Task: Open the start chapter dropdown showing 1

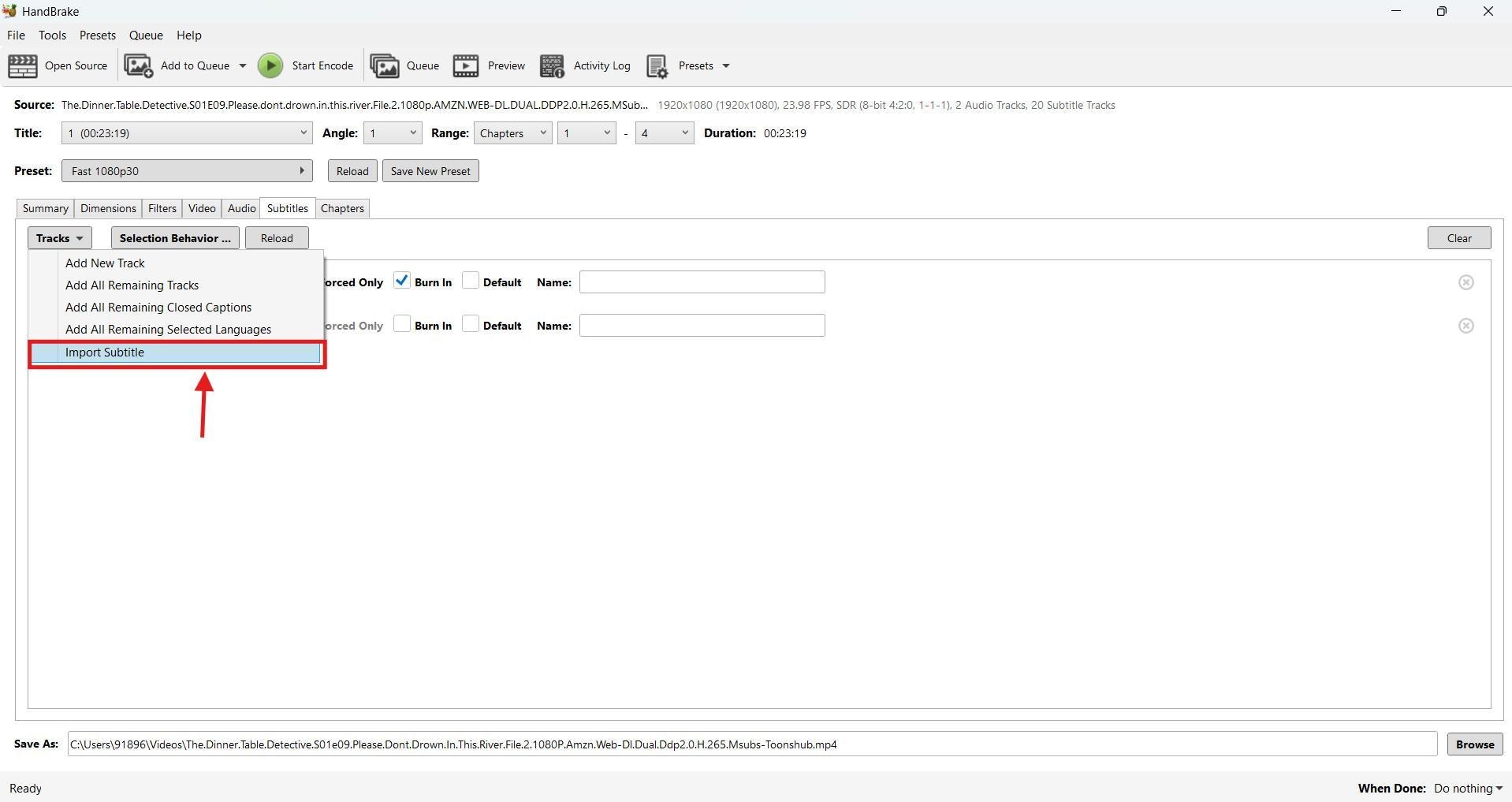Action: (587, 133)
